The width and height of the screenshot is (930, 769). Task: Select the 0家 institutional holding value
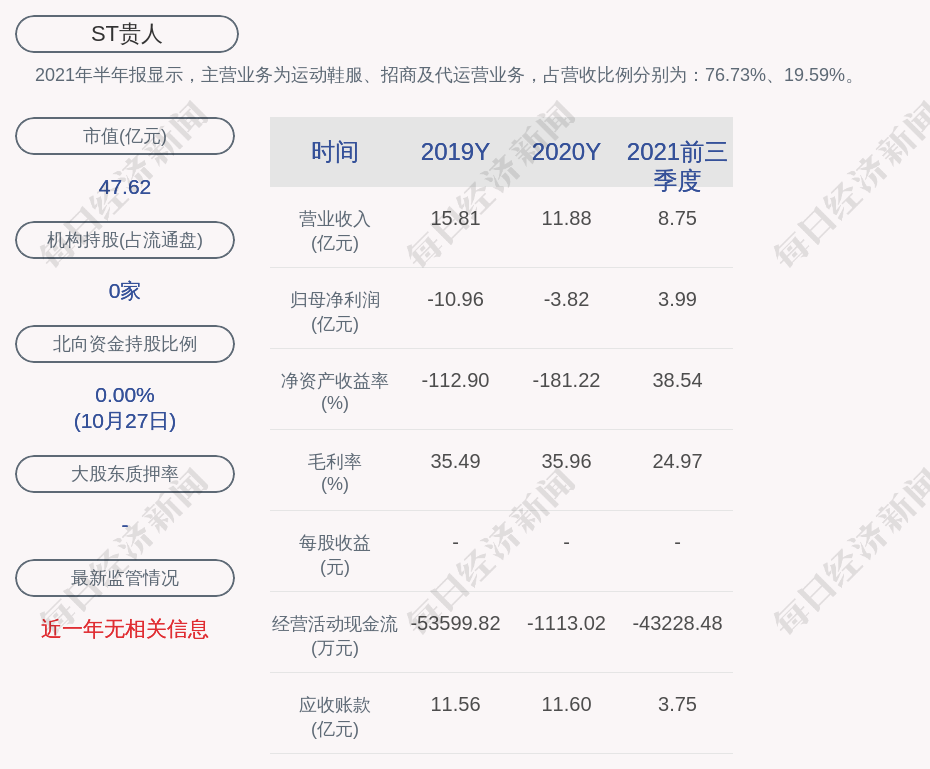pos(125,291)
